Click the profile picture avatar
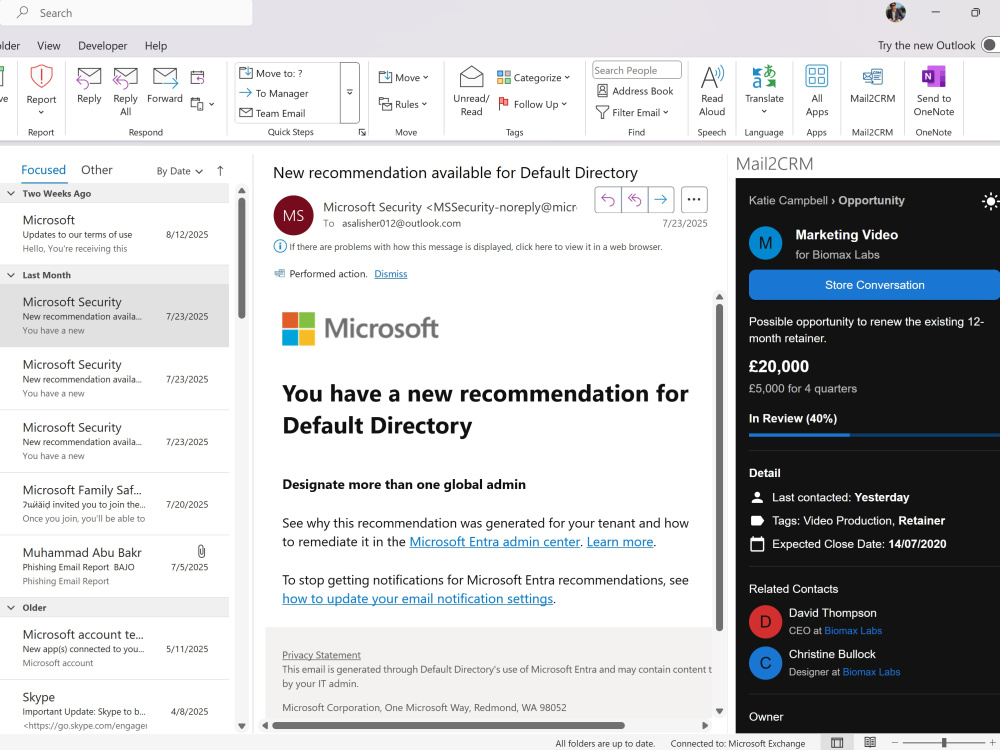Screen dimensions: 1000x750 (895, 12)
